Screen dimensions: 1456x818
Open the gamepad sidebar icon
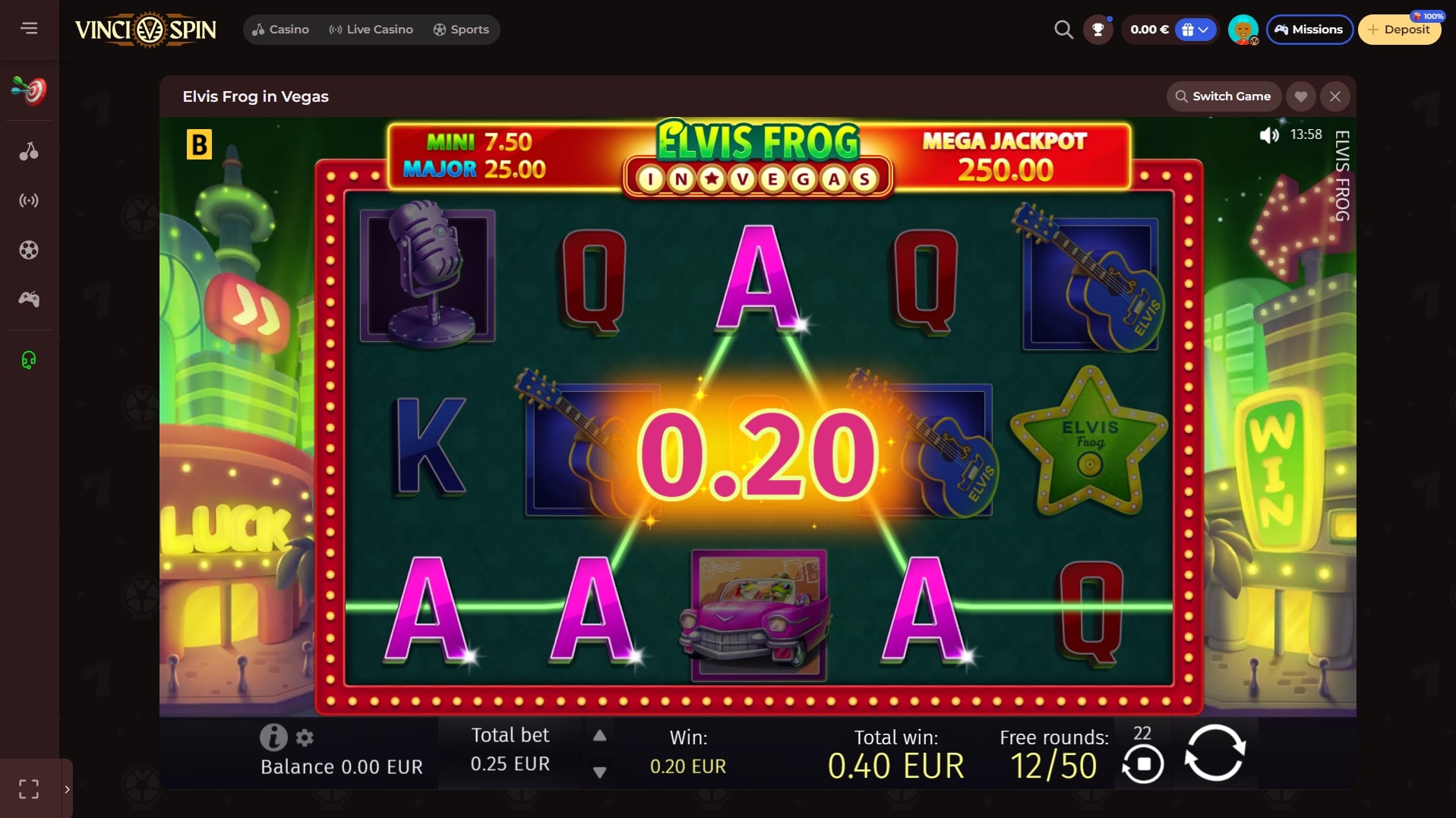tap(29, 299)
